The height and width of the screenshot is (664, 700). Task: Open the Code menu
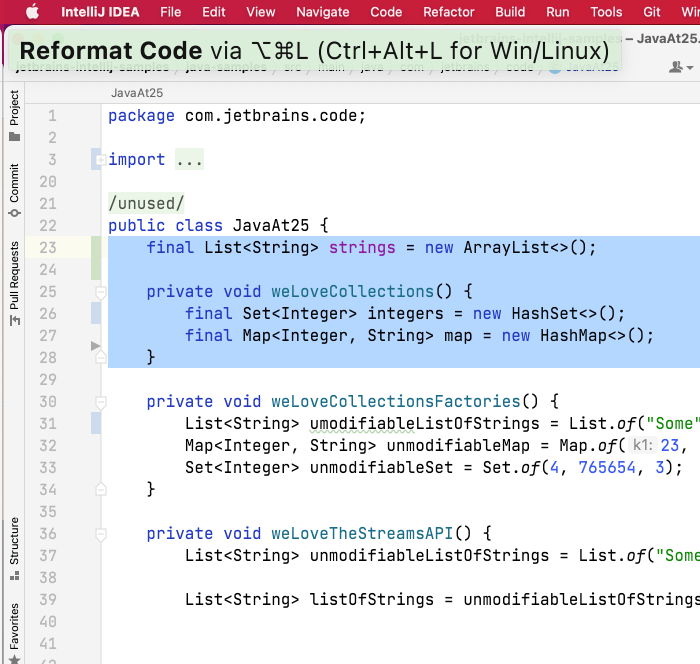(386, 12)
